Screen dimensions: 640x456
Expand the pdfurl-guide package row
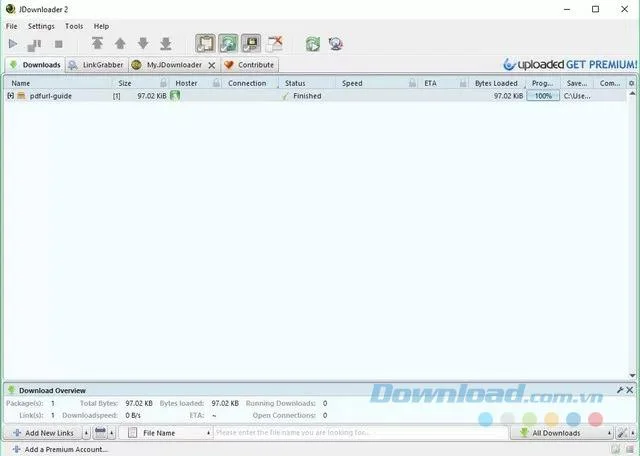(11, 96)
